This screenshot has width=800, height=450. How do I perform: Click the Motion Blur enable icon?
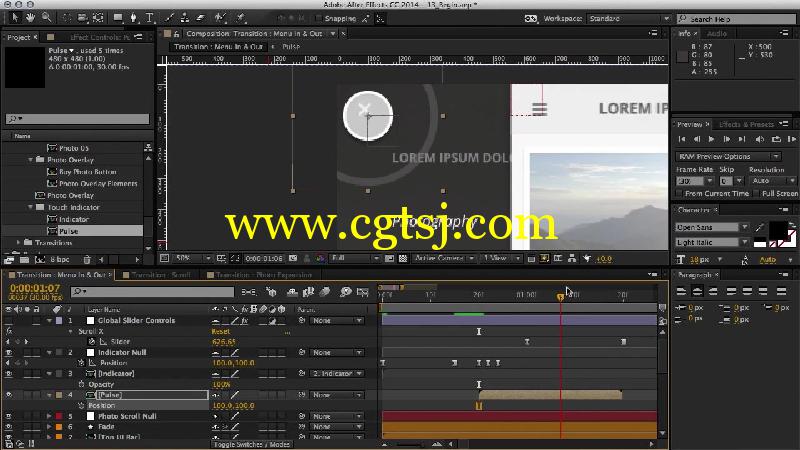325,292
